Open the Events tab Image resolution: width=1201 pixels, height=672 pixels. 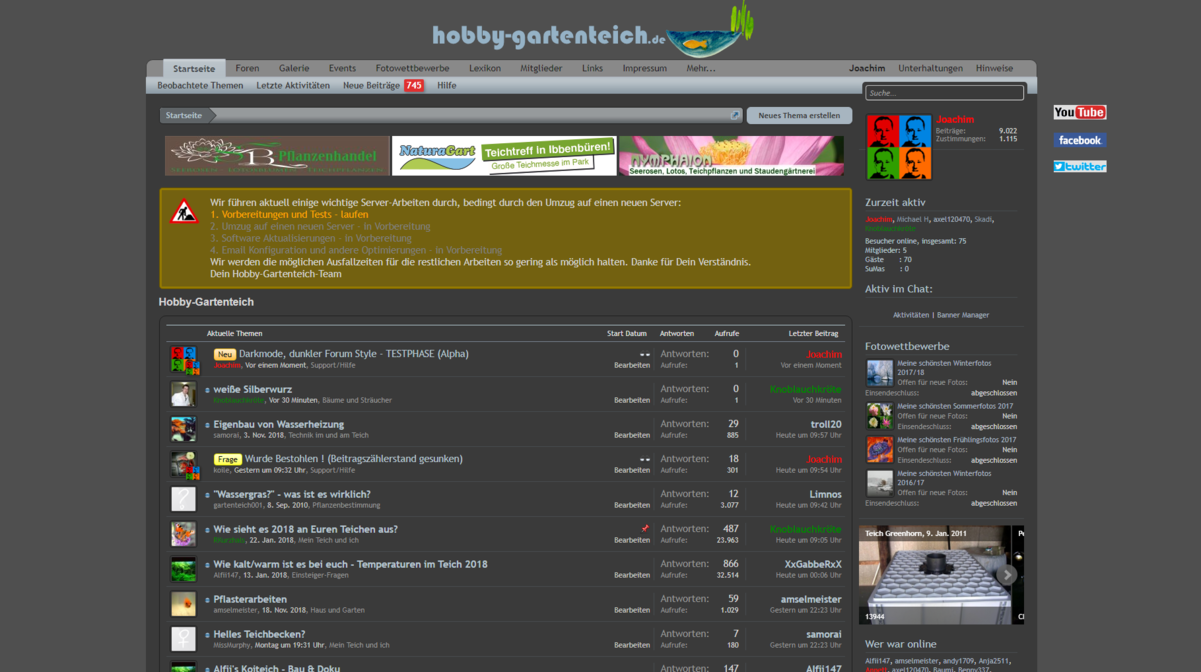342,68
